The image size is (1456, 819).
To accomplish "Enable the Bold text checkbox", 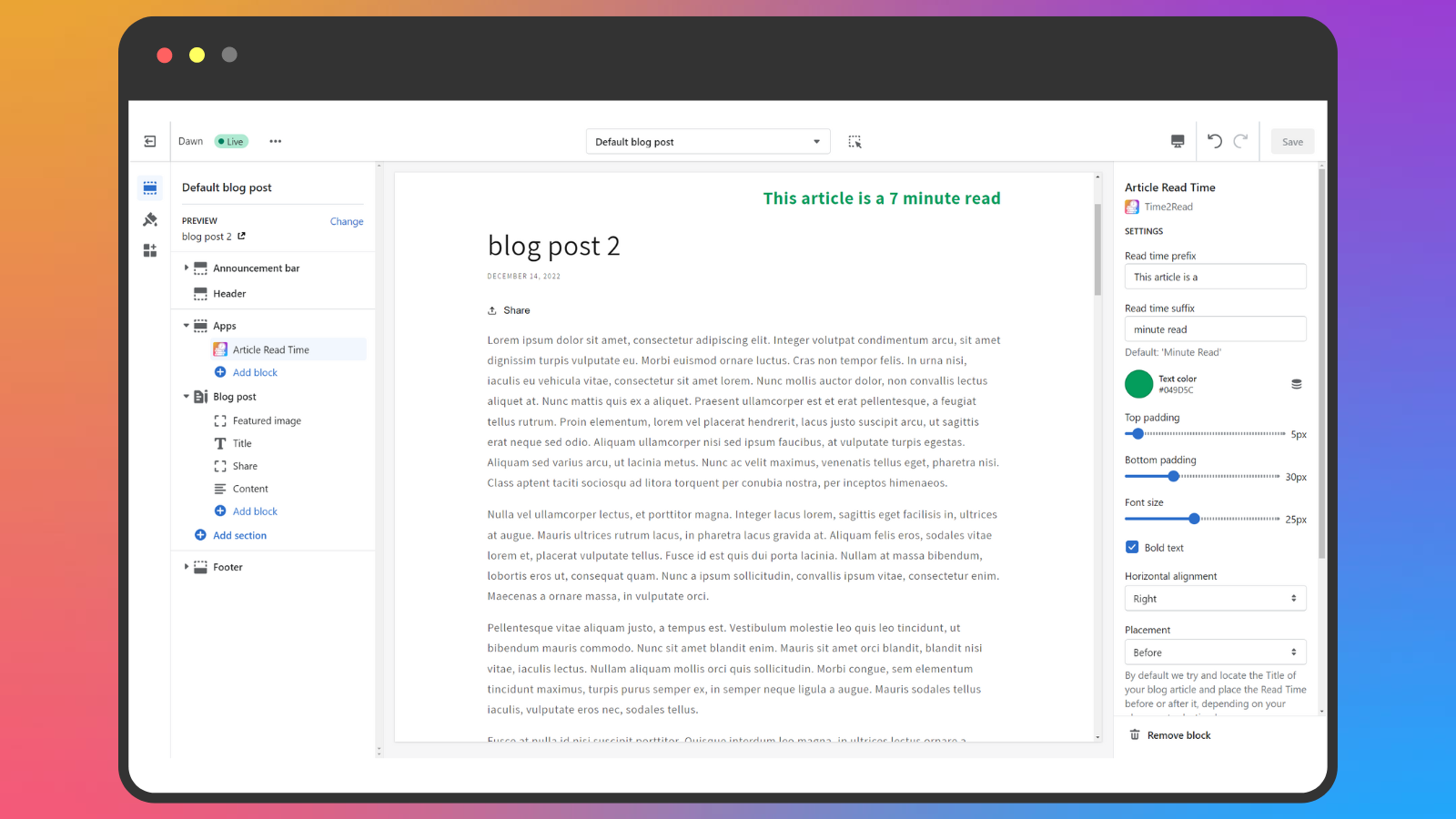I will click(1132, 547).
